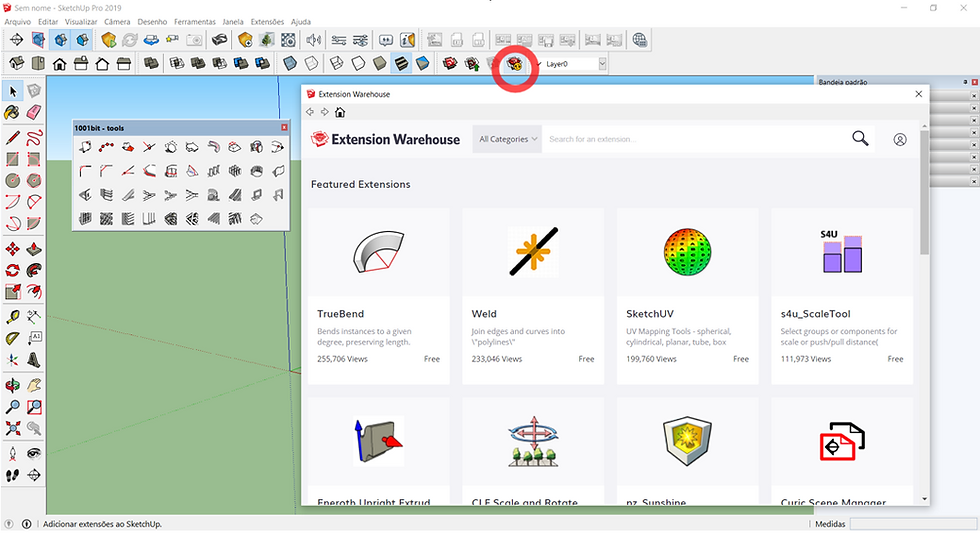Open the Ajuda menu
The height and width of the screenshot is (533, 980).
[x=301, y=22]
